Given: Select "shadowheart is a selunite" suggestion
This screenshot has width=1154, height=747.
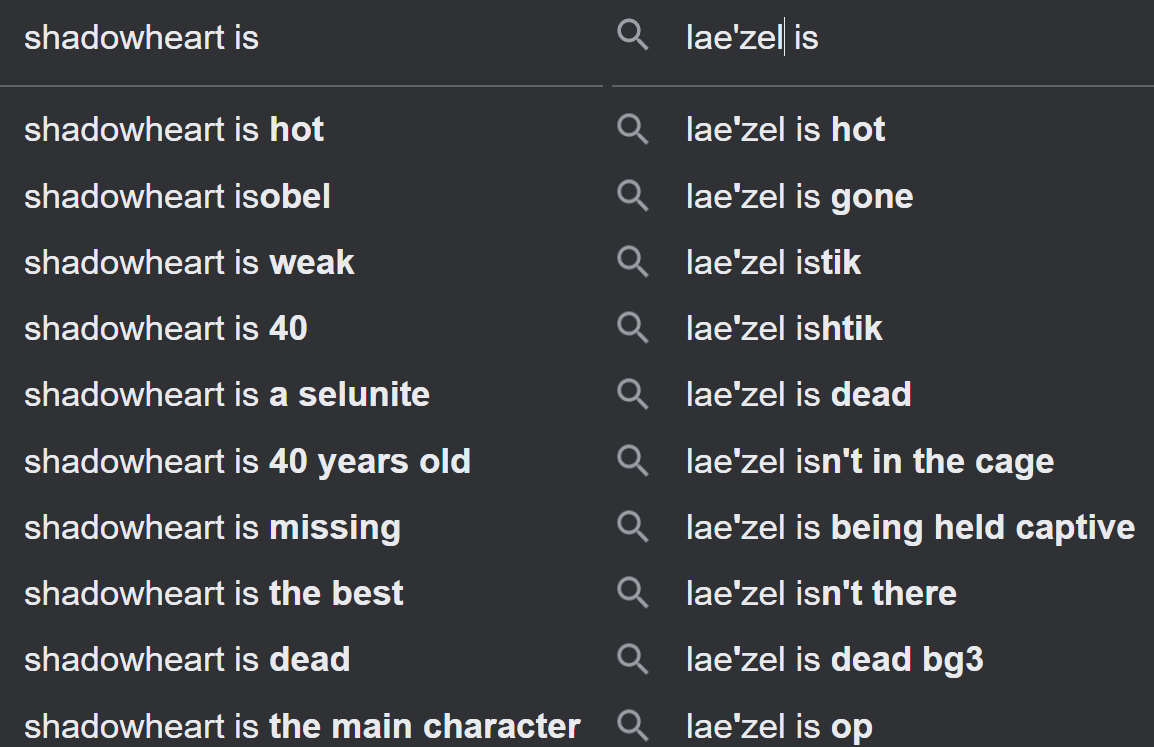Looking at the screenshot, I should (x=227, y=394).
